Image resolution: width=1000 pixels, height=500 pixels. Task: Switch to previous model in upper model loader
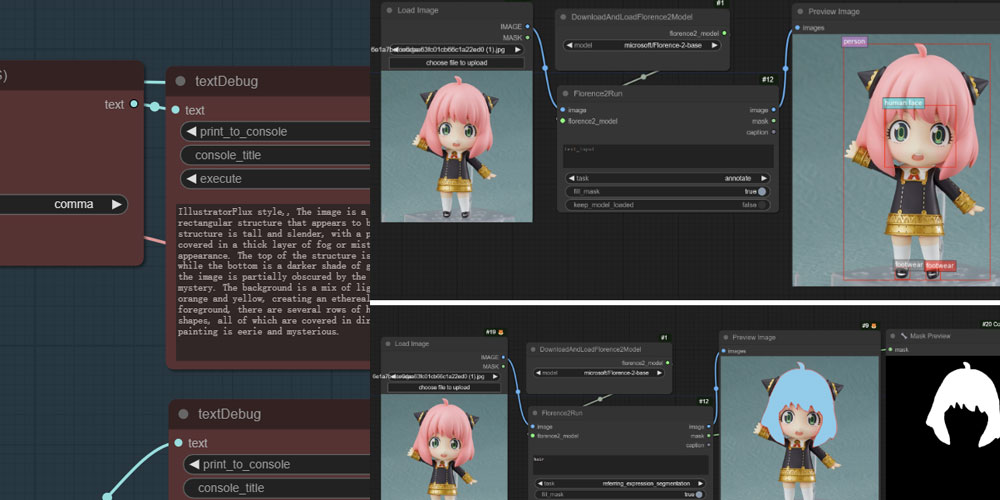pos(569,45)
